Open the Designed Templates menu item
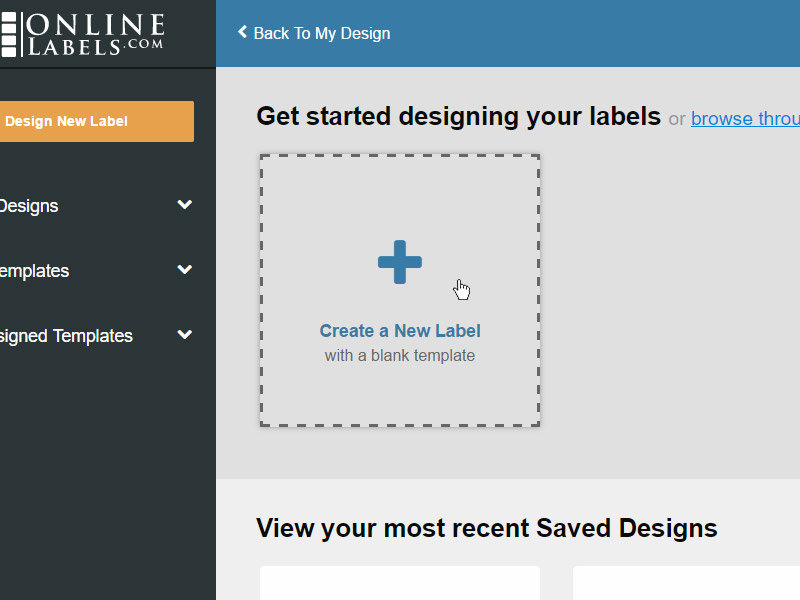800x600 pixels. pyautogui.click(x=66, y=336)
